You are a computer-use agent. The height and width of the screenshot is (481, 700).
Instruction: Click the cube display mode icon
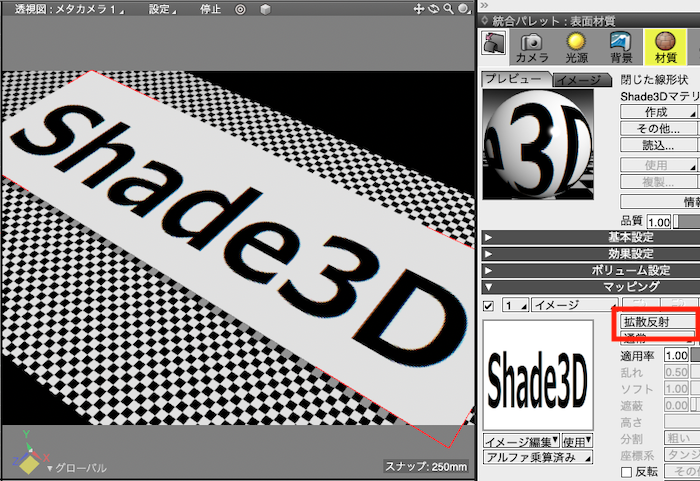click(265, 9)
